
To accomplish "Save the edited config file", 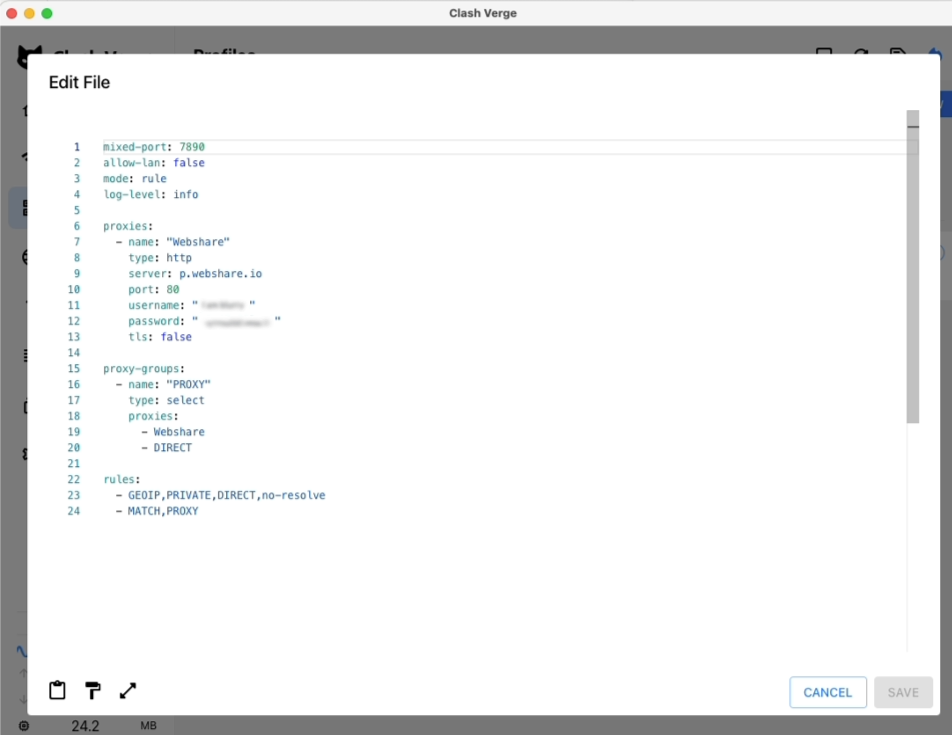I will coord(903,693).
